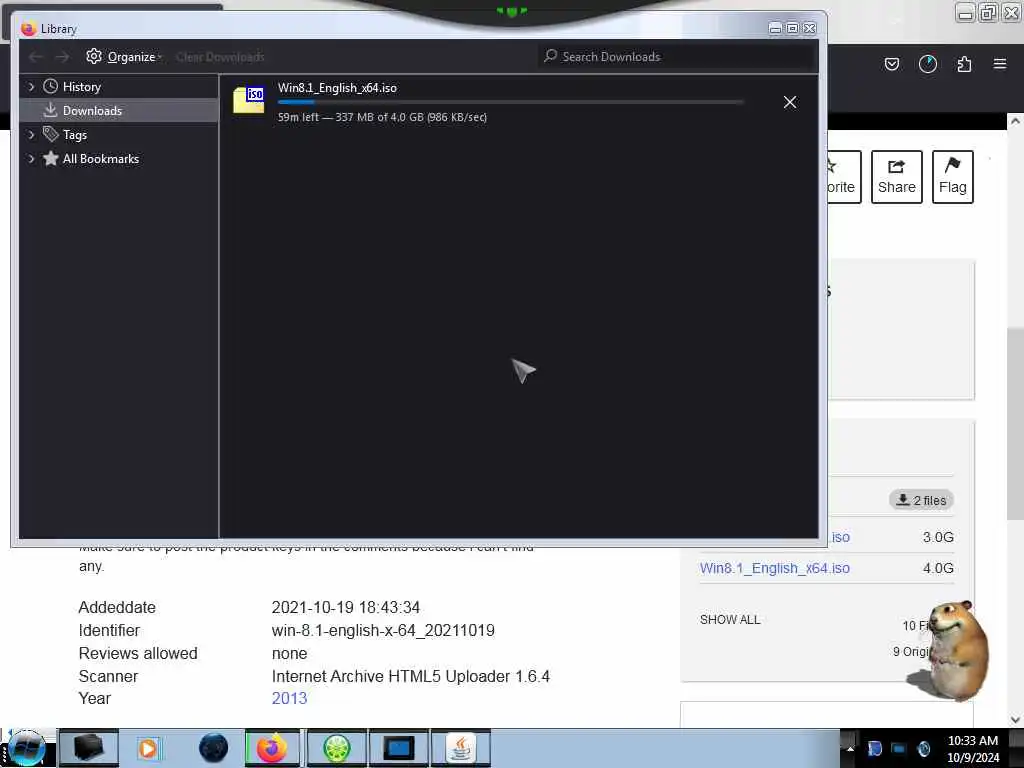Focus the Search Downloads field
Viewport: 1024px width, 768px height.
point(677,57)
